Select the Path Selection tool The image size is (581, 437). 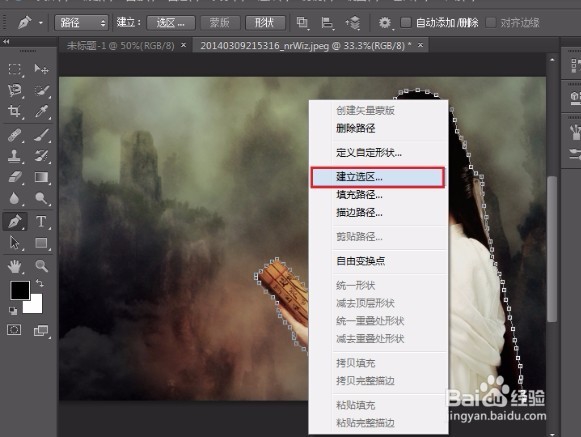click(x=14, y=243)
